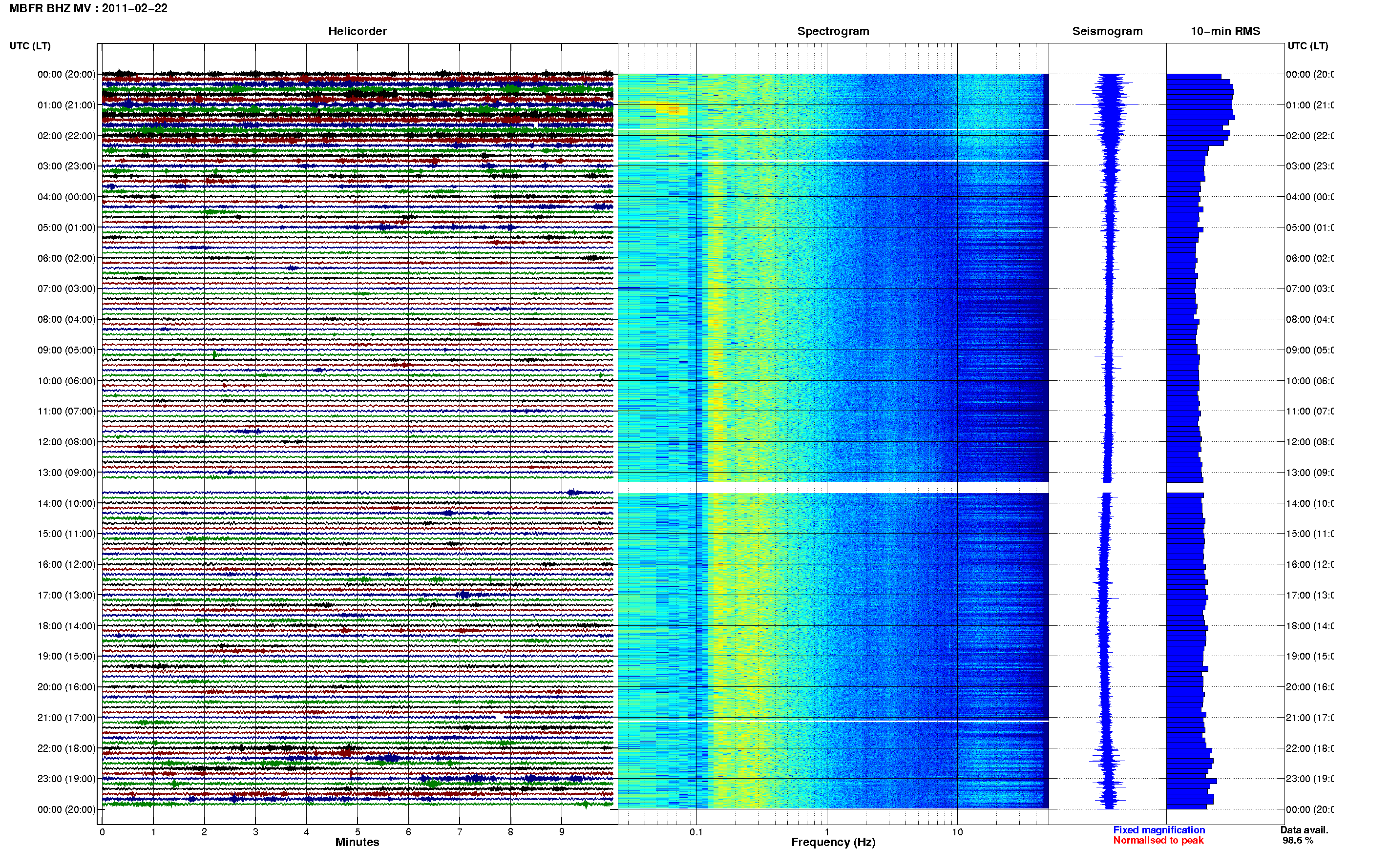Select the '10-min RMS' panel heading

(1225, 31)
